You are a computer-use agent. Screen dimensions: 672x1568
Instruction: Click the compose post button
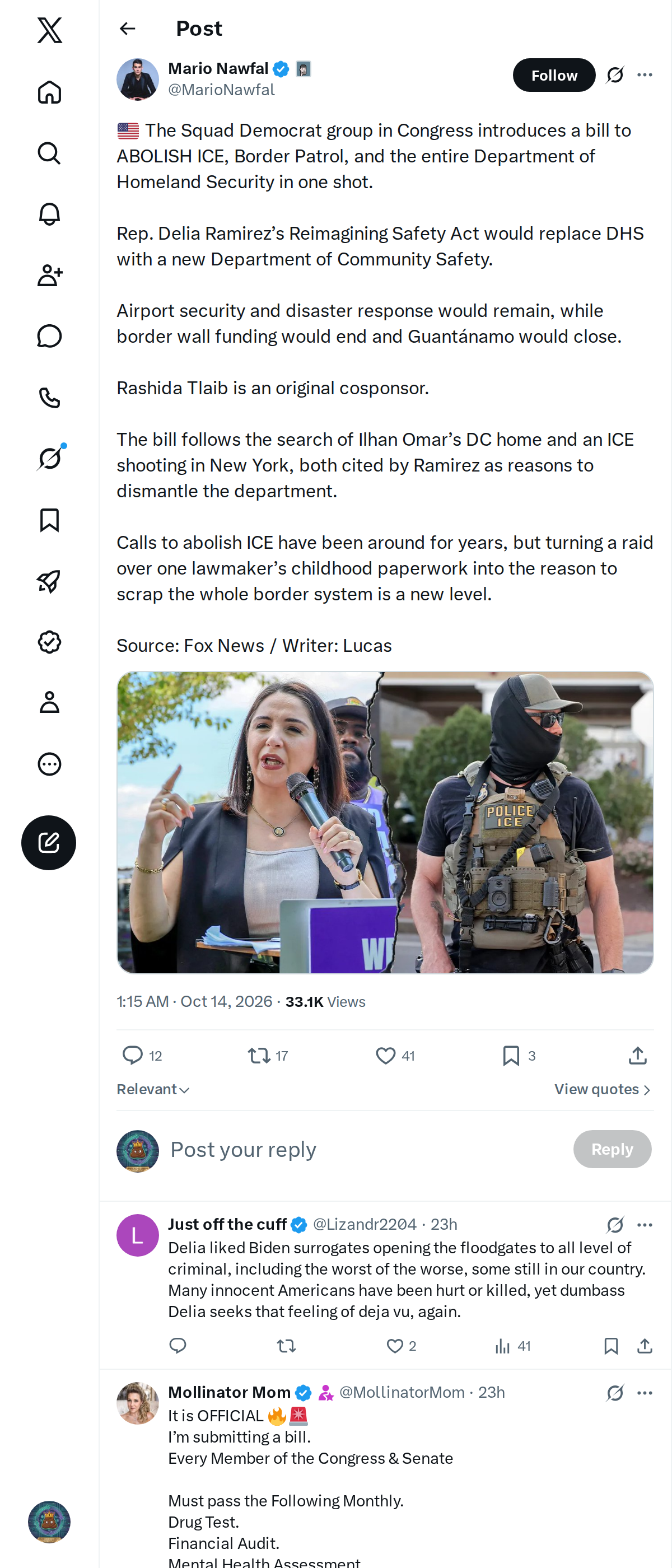click(49, 842)
